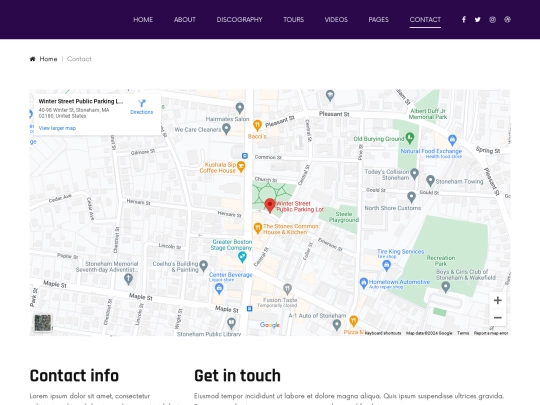Click the Hometown Automotive marker

[x=364, y=283]
